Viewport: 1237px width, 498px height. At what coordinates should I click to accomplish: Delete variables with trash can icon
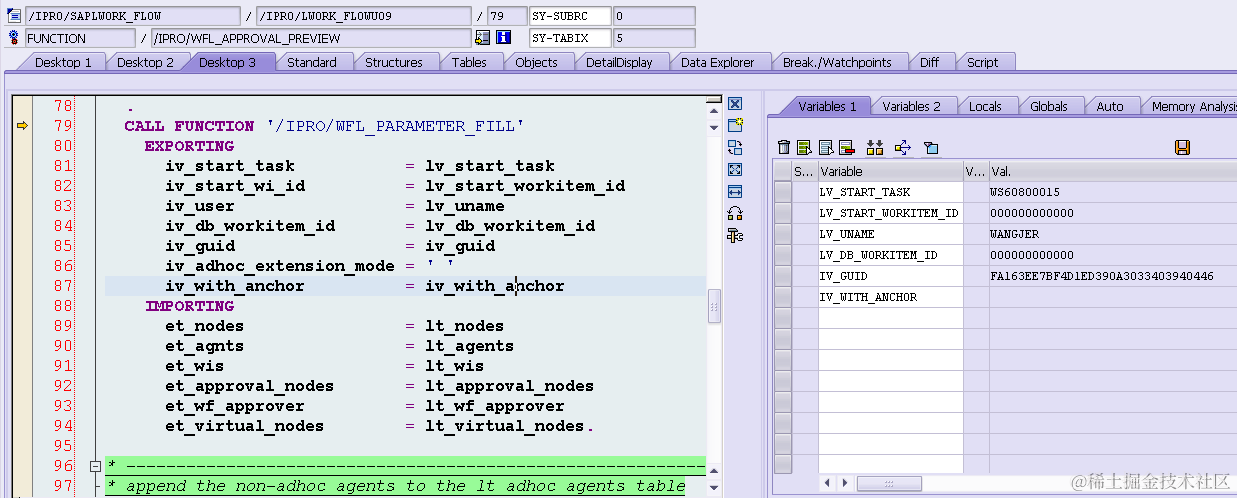784,147
